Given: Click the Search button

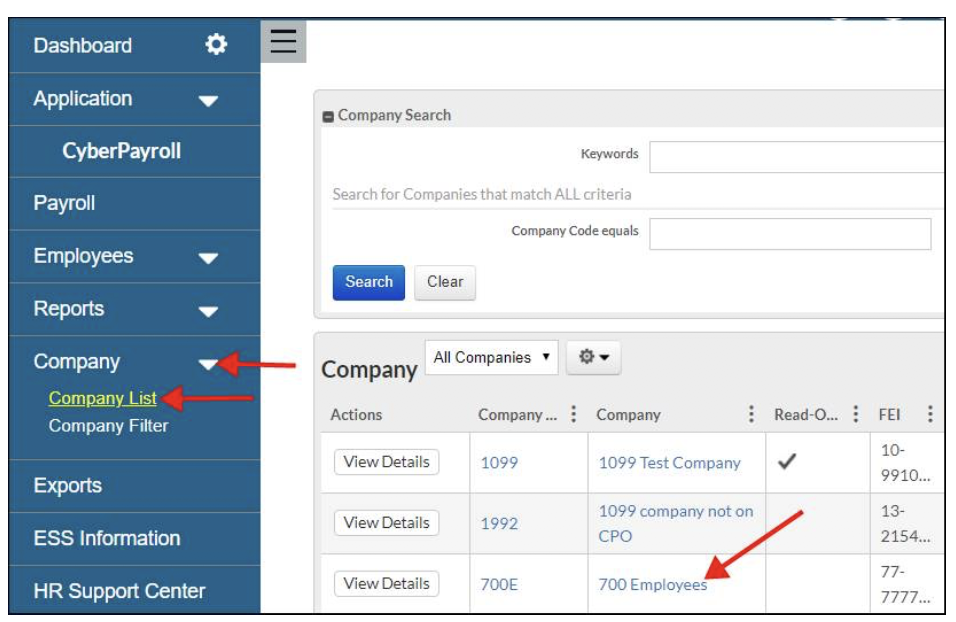Looking at the screenshot, I should point(369,281).
